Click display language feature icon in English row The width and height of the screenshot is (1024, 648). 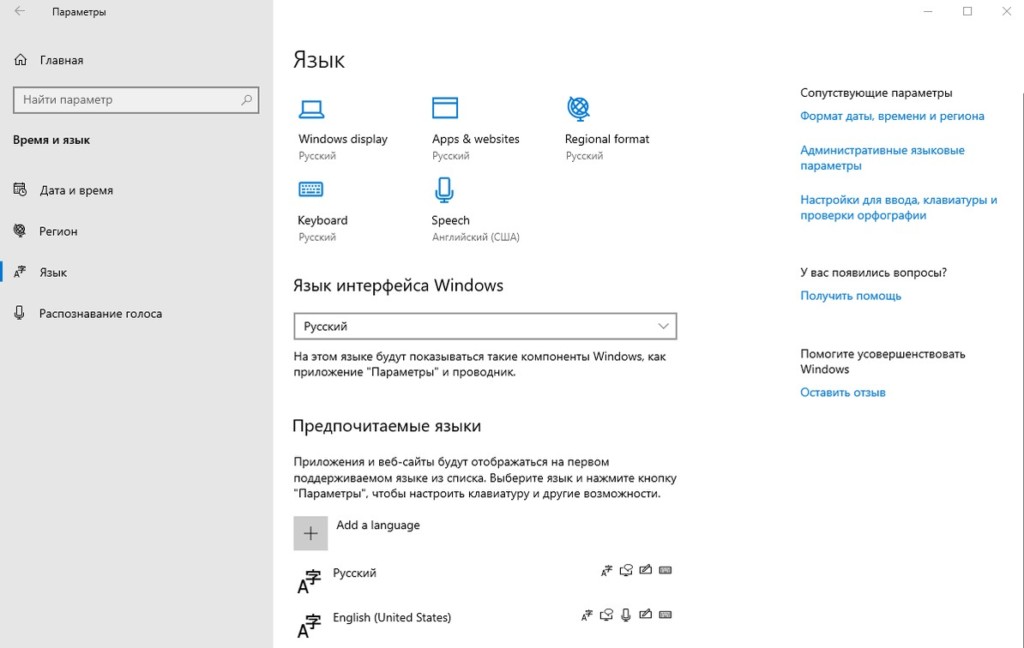(587, 615)
